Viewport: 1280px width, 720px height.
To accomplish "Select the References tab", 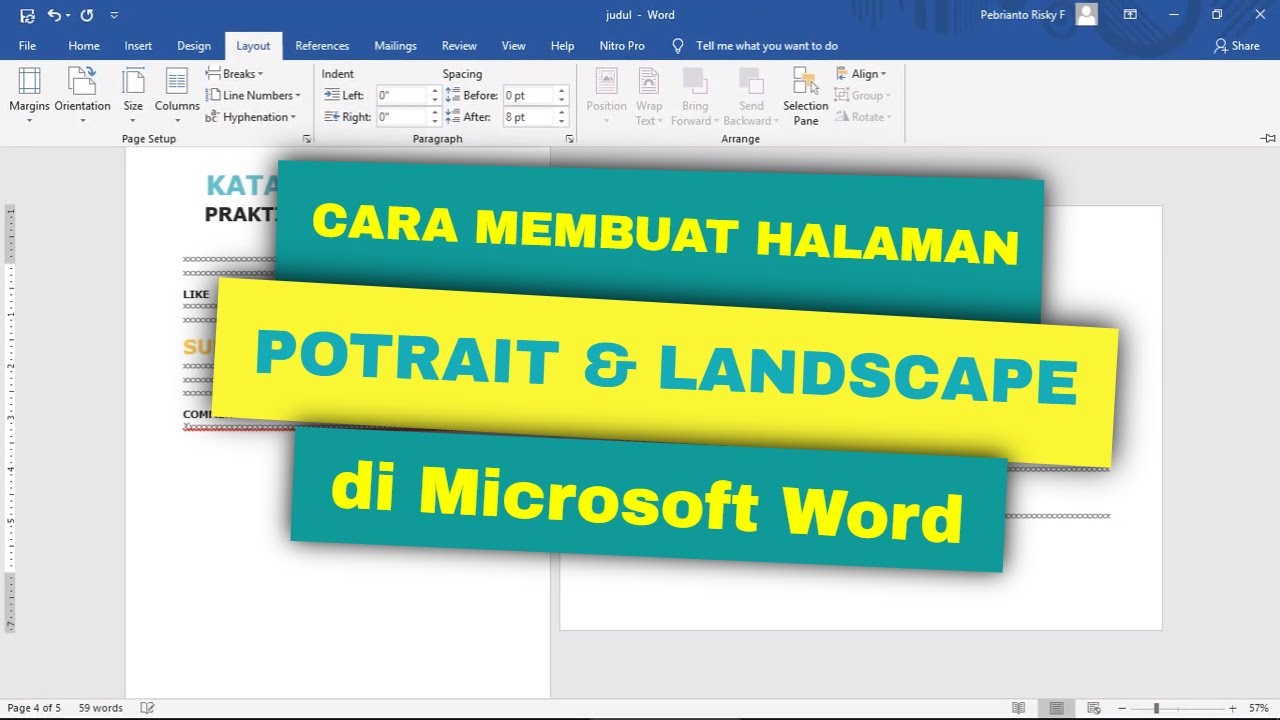I will [322, 46].
